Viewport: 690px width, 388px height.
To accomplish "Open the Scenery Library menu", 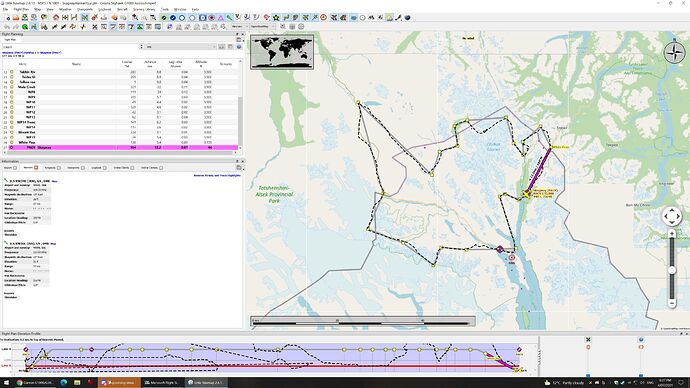I will 144,9.
